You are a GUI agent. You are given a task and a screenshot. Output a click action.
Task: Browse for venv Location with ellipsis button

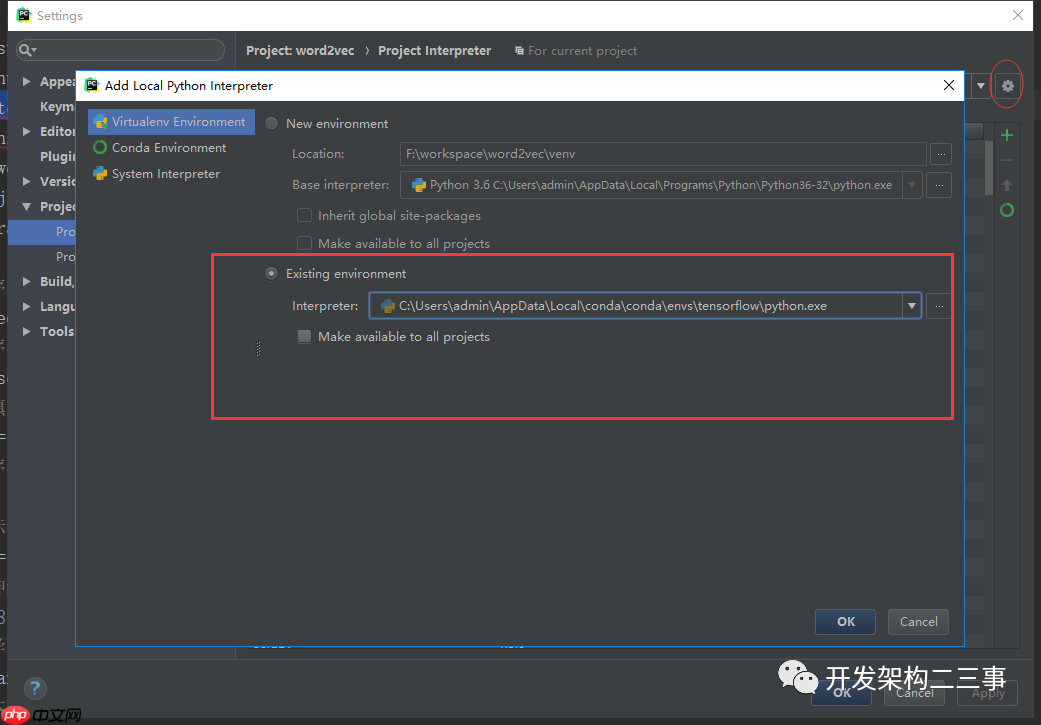coord(941,153)
